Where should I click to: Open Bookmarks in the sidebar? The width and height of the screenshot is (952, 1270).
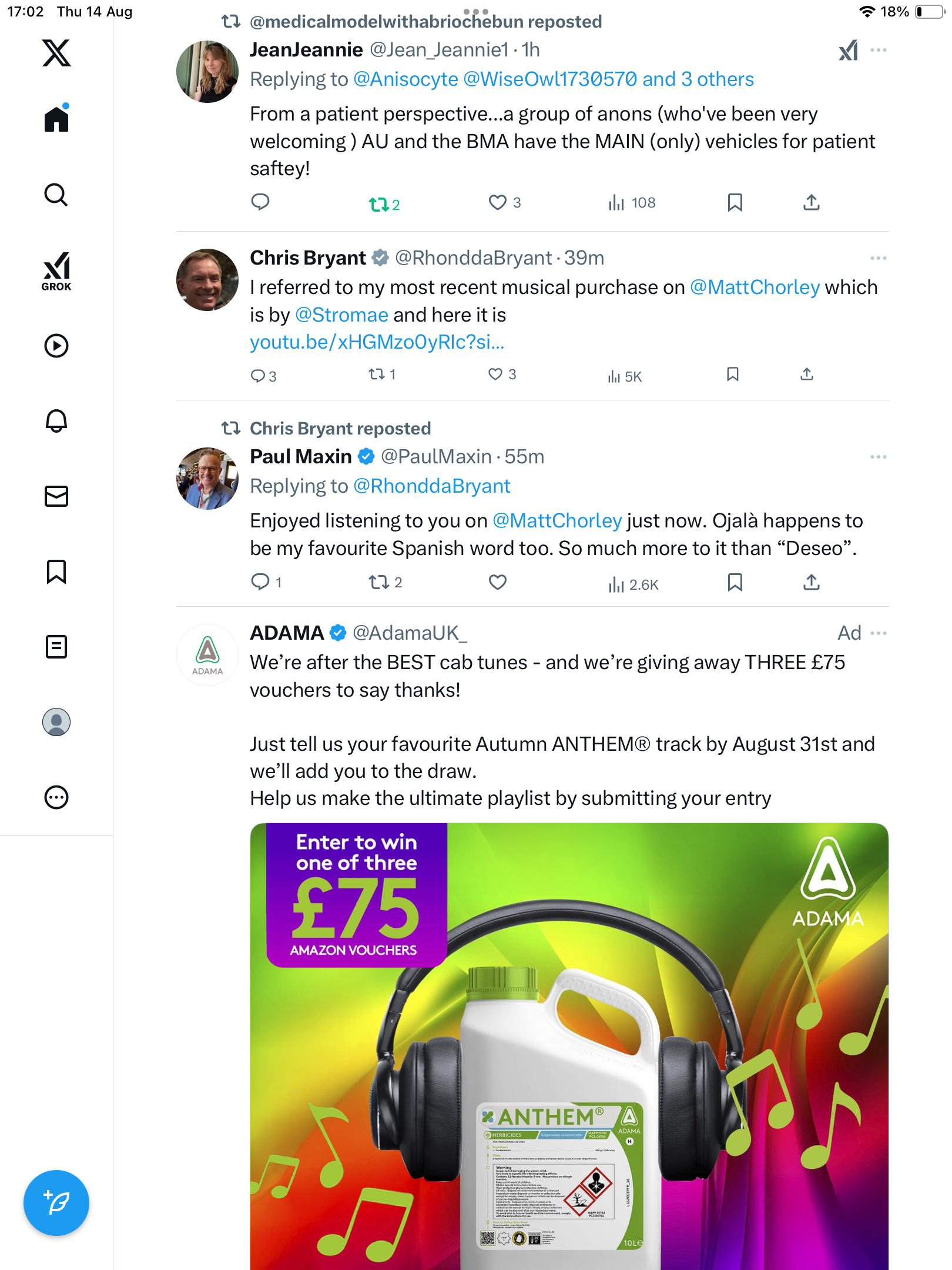[x=56, y=571]
